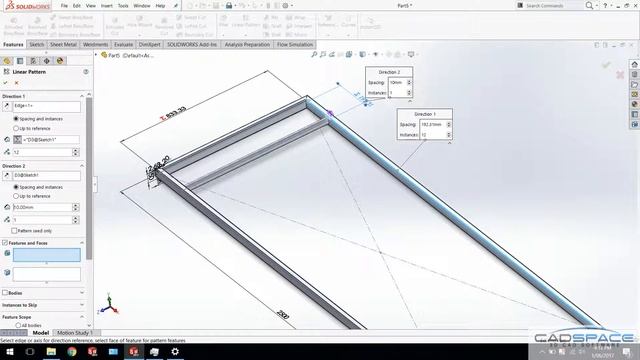Image resolution: width=640 pixels, height=360 pixels.
Task: Increment Direction 1 instances count stepper
Action: [x=76, y=151]
